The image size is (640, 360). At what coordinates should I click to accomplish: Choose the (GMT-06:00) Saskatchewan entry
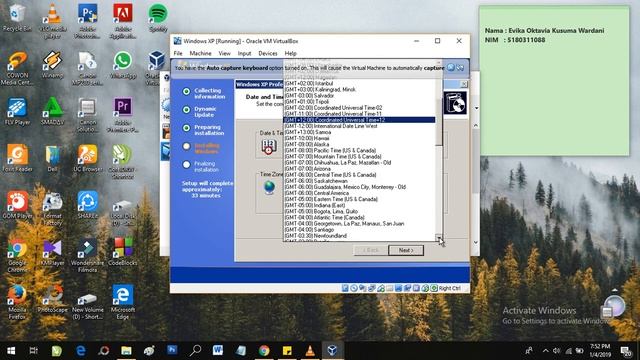[x=359, y=181]
